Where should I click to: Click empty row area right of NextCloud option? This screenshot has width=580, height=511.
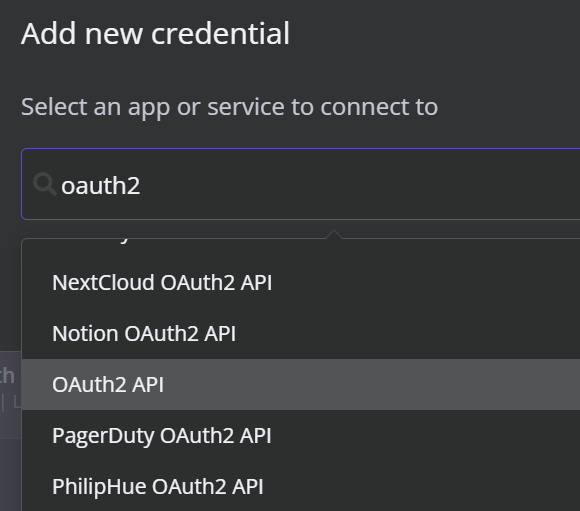click(x=425, y=283)
